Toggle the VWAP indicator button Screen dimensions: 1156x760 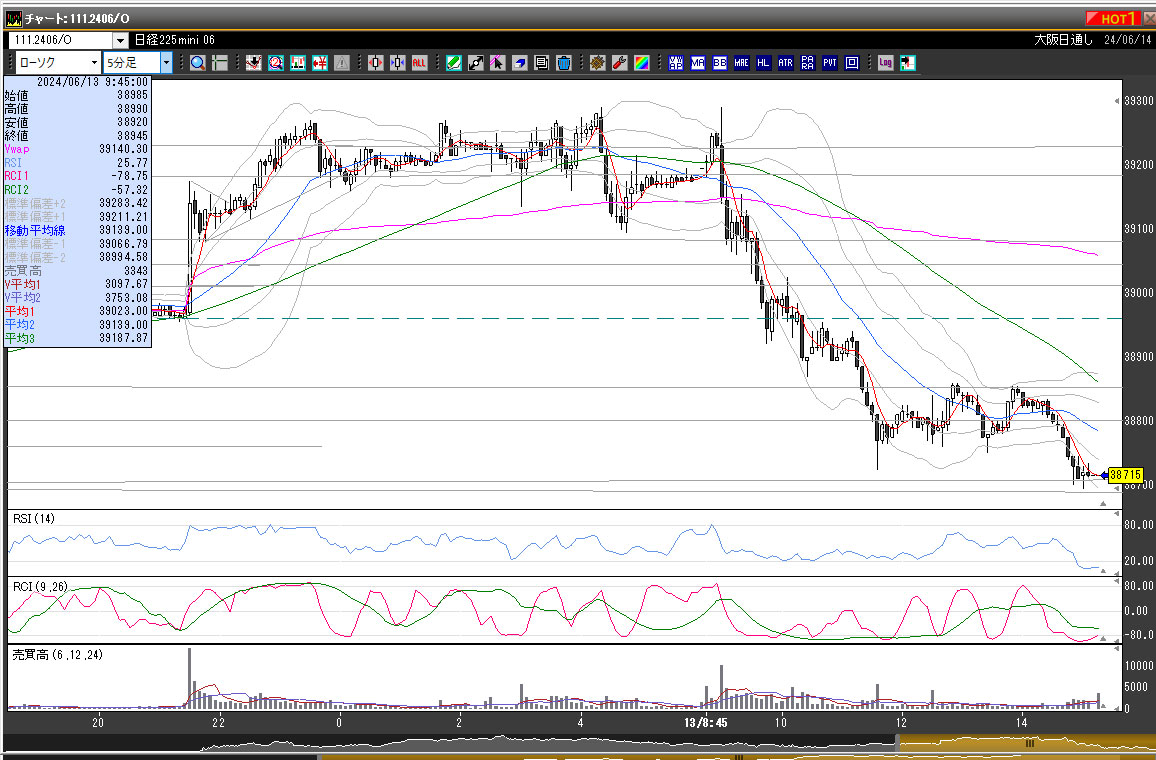[675, 63]
